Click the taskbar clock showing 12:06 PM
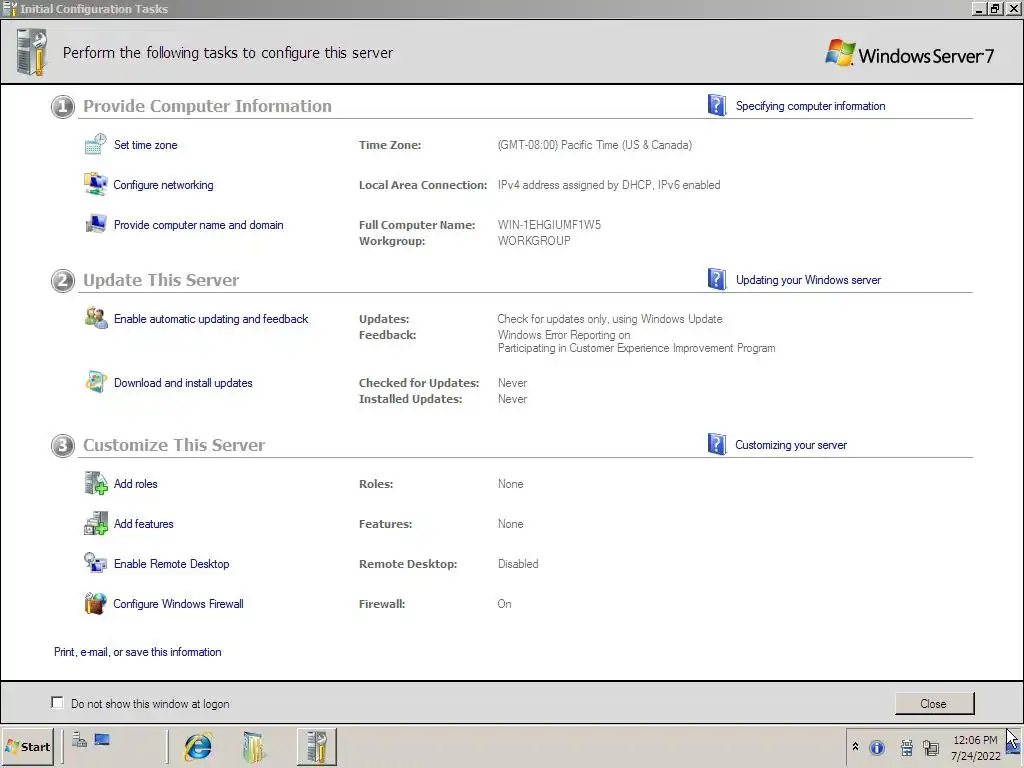Image resolution: width=1024 pixels, height=768 pixels. (x=976, y=748)
